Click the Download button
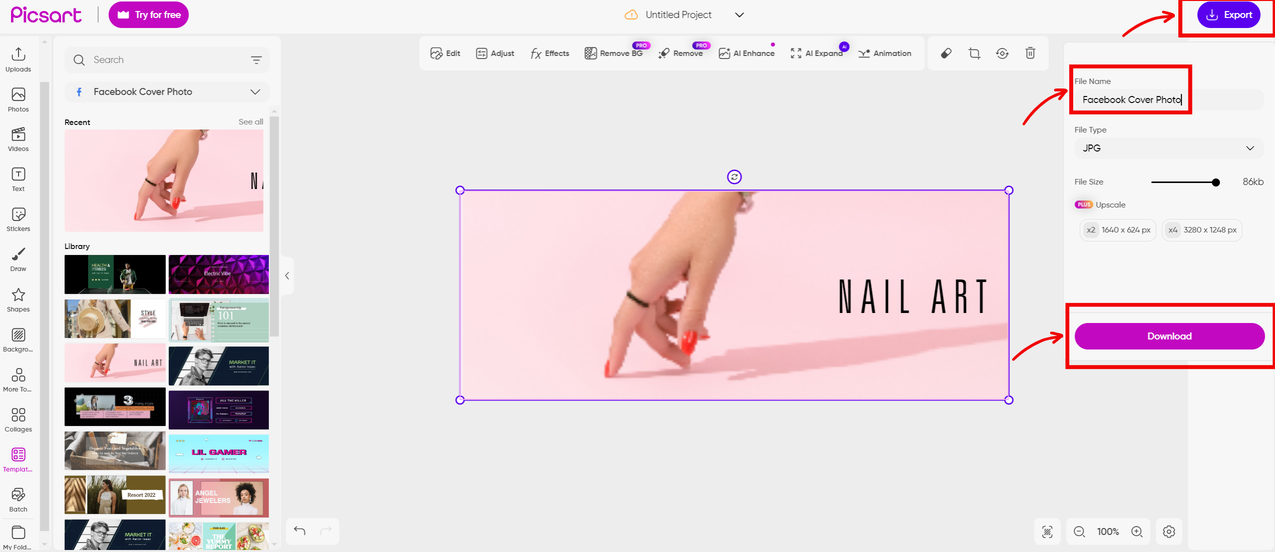 [1169, 336]
